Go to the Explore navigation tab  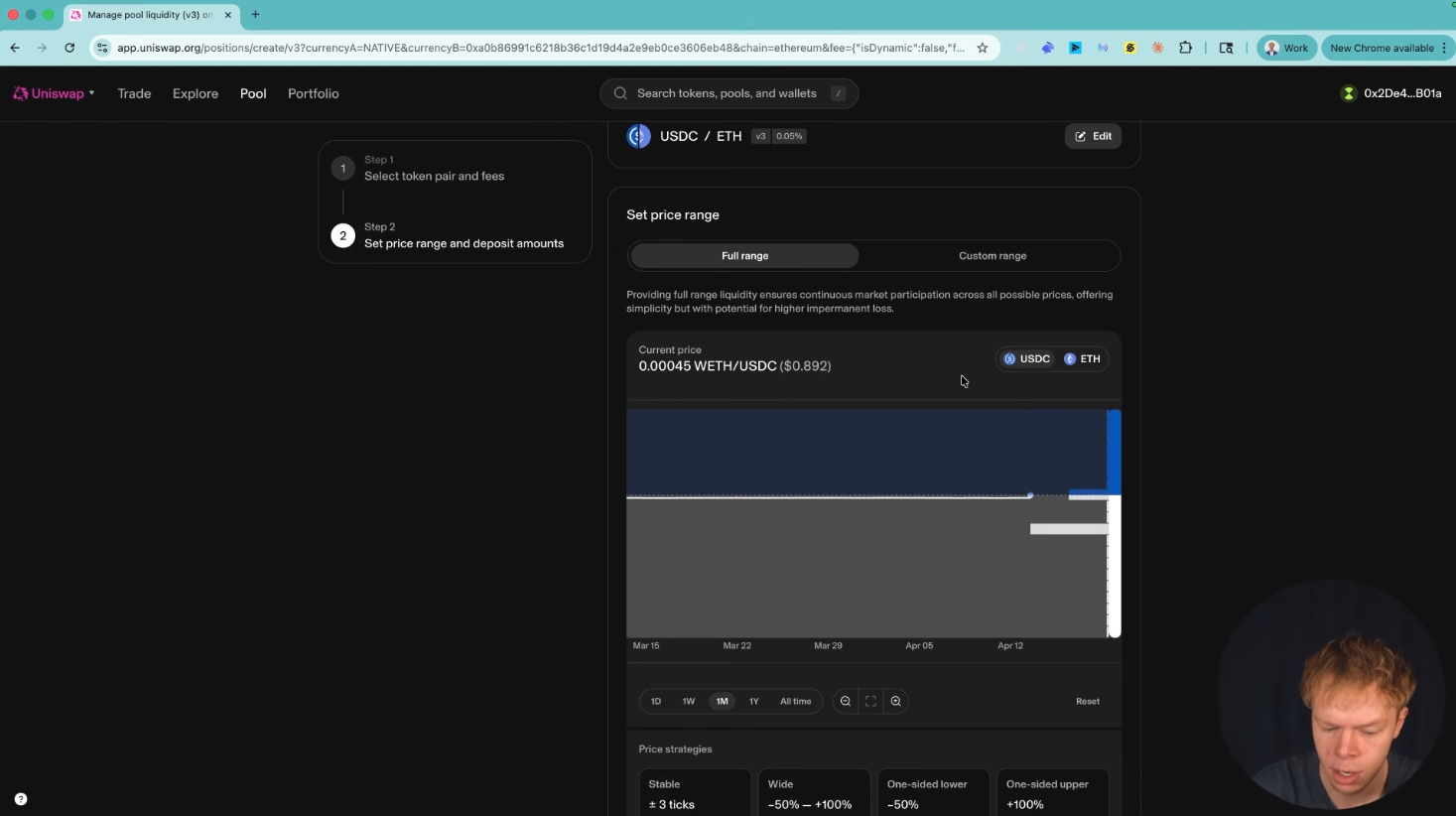[196, 93]
